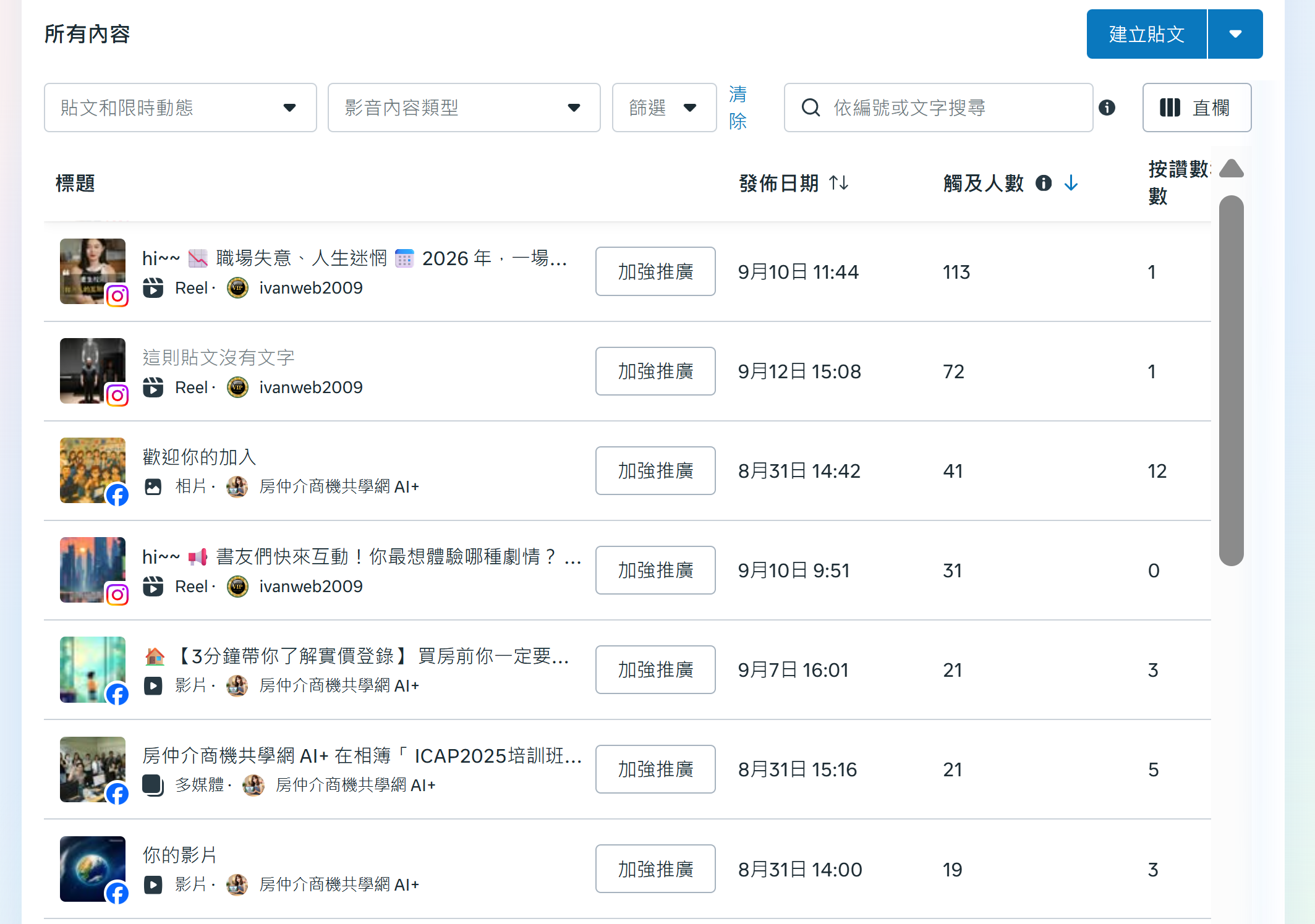
Task: Click the info icon next to 觸及人數
Action: tap(1044, 183)
